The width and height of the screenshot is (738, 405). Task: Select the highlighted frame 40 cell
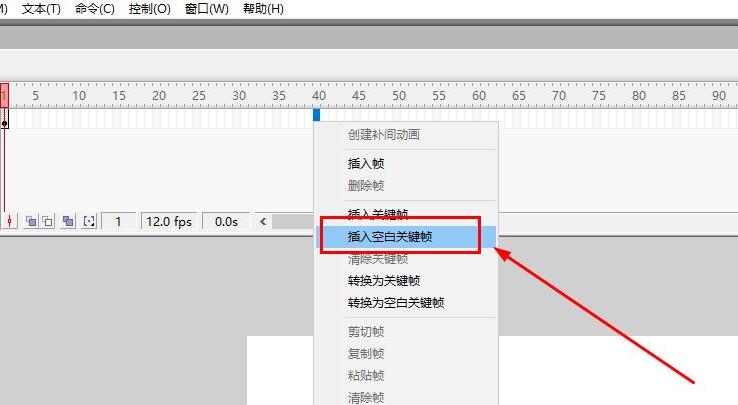coord(316,115)
